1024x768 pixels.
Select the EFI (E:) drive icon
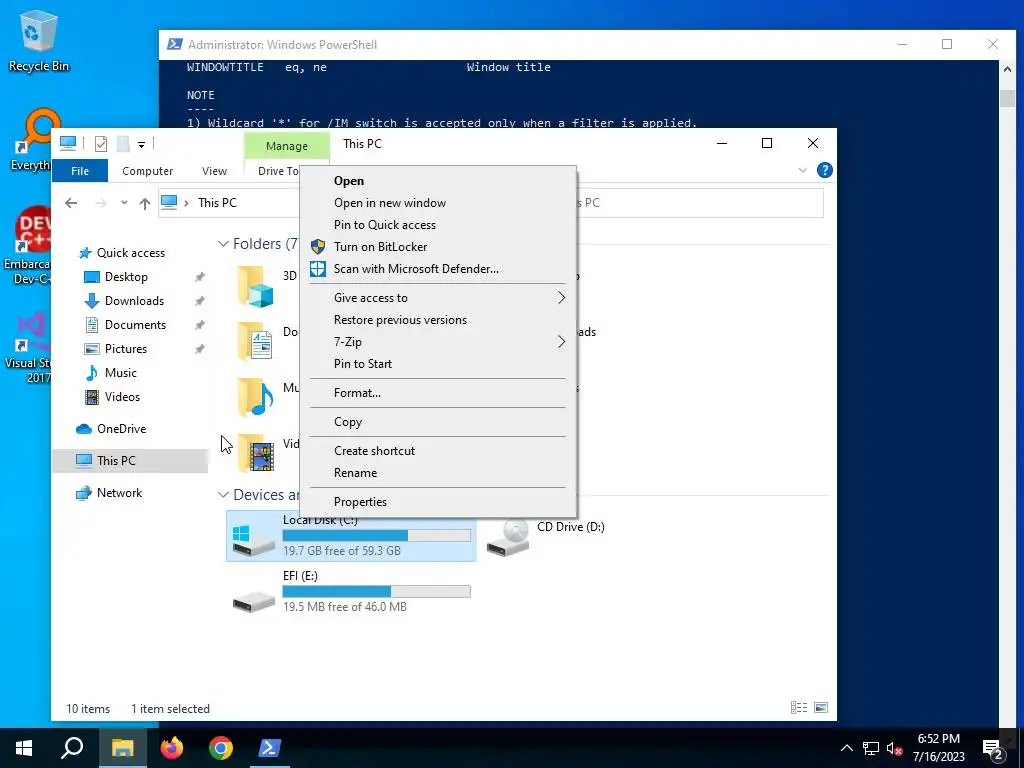pos(253,601)
